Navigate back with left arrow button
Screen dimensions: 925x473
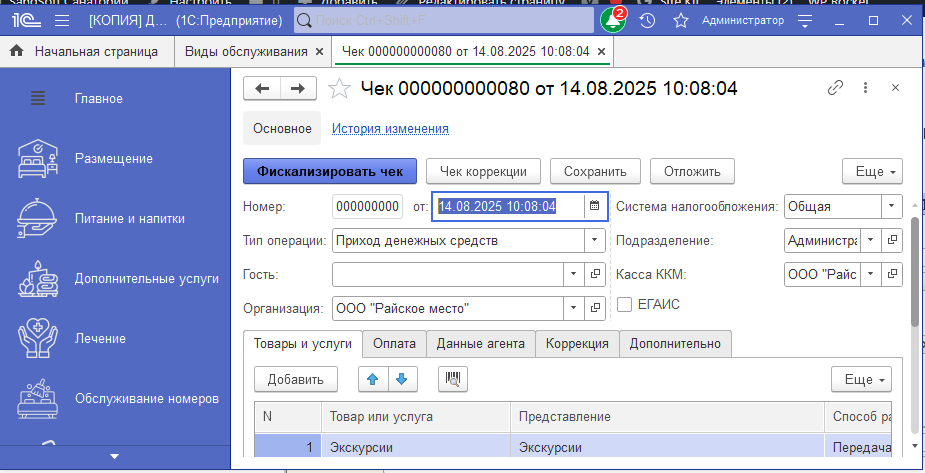(x=263, y=88)
